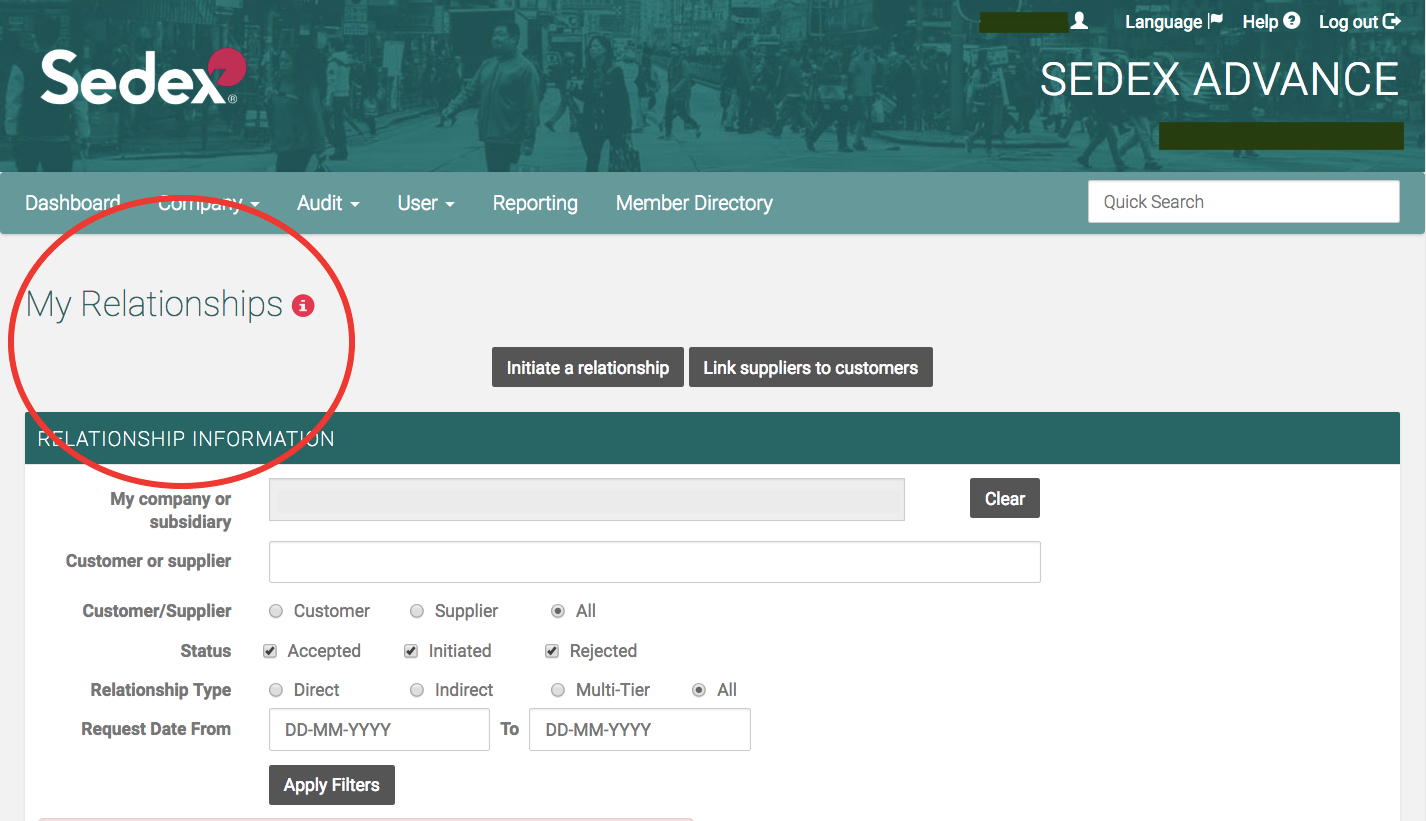Image resolution: width=1426 pixels, height=821 pixels.
Task: Open the Reporting page
Action: (535, 203)
